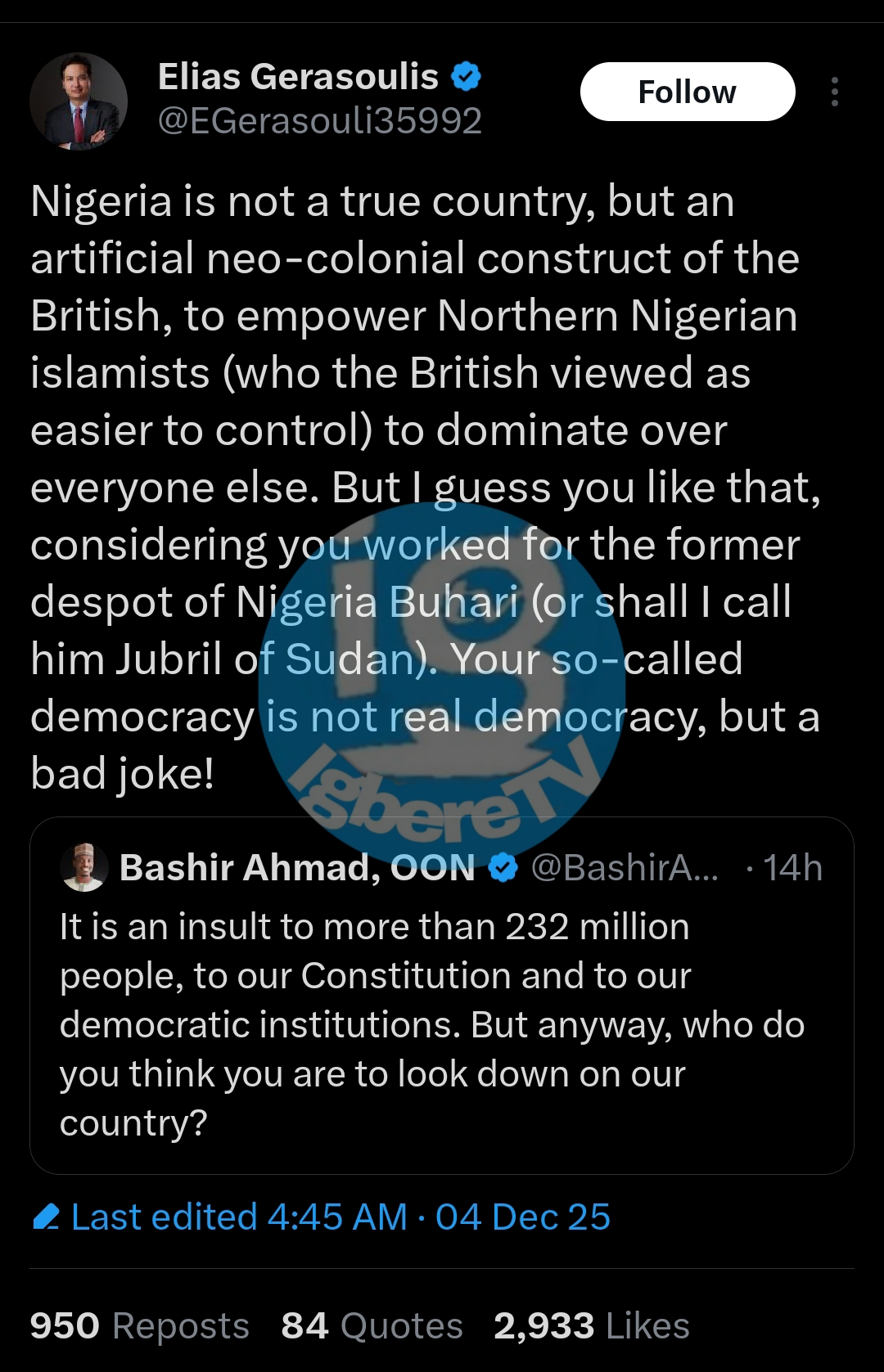View edit history via Last edited link

pos(239,1217)
